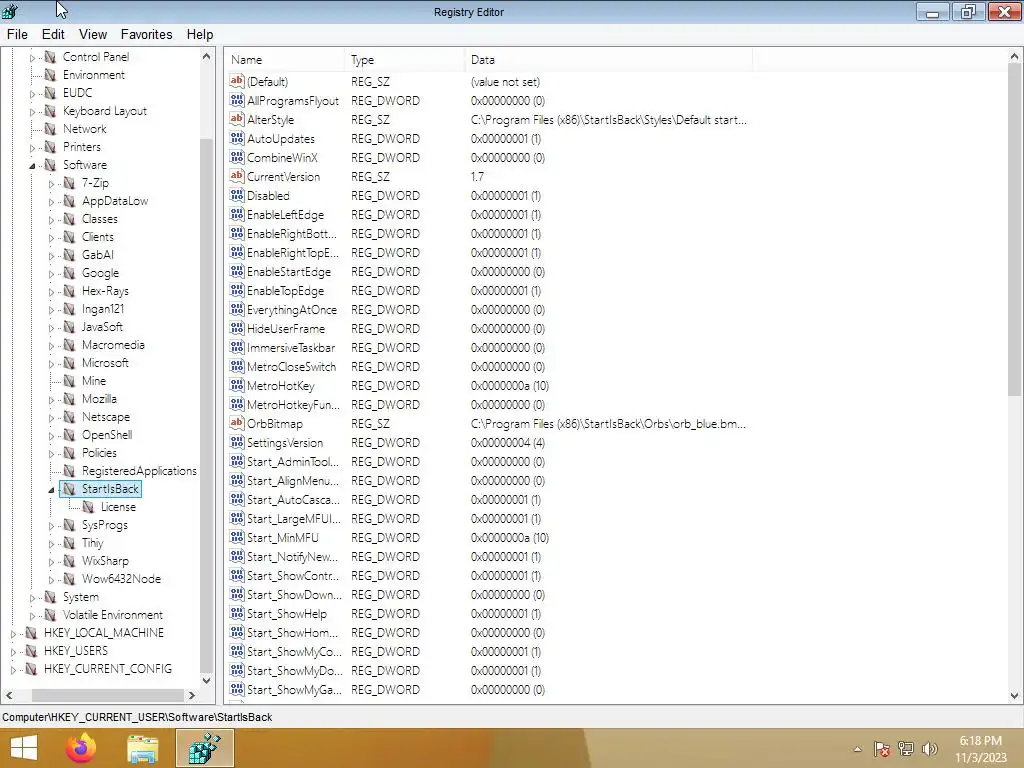
Task: Click the StartIsBack folder icon in tree
Action: click(69, 488)
